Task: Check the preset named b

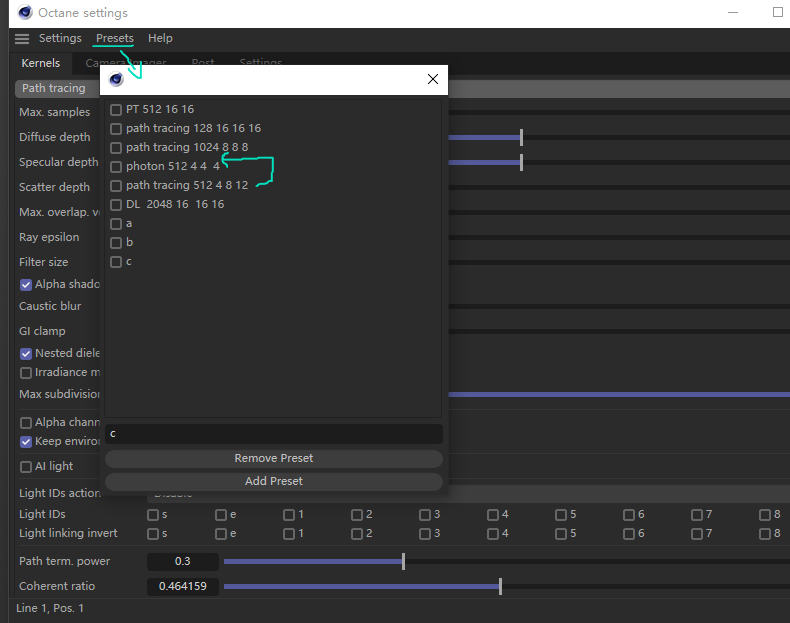Action: click(x=116, y=243)
